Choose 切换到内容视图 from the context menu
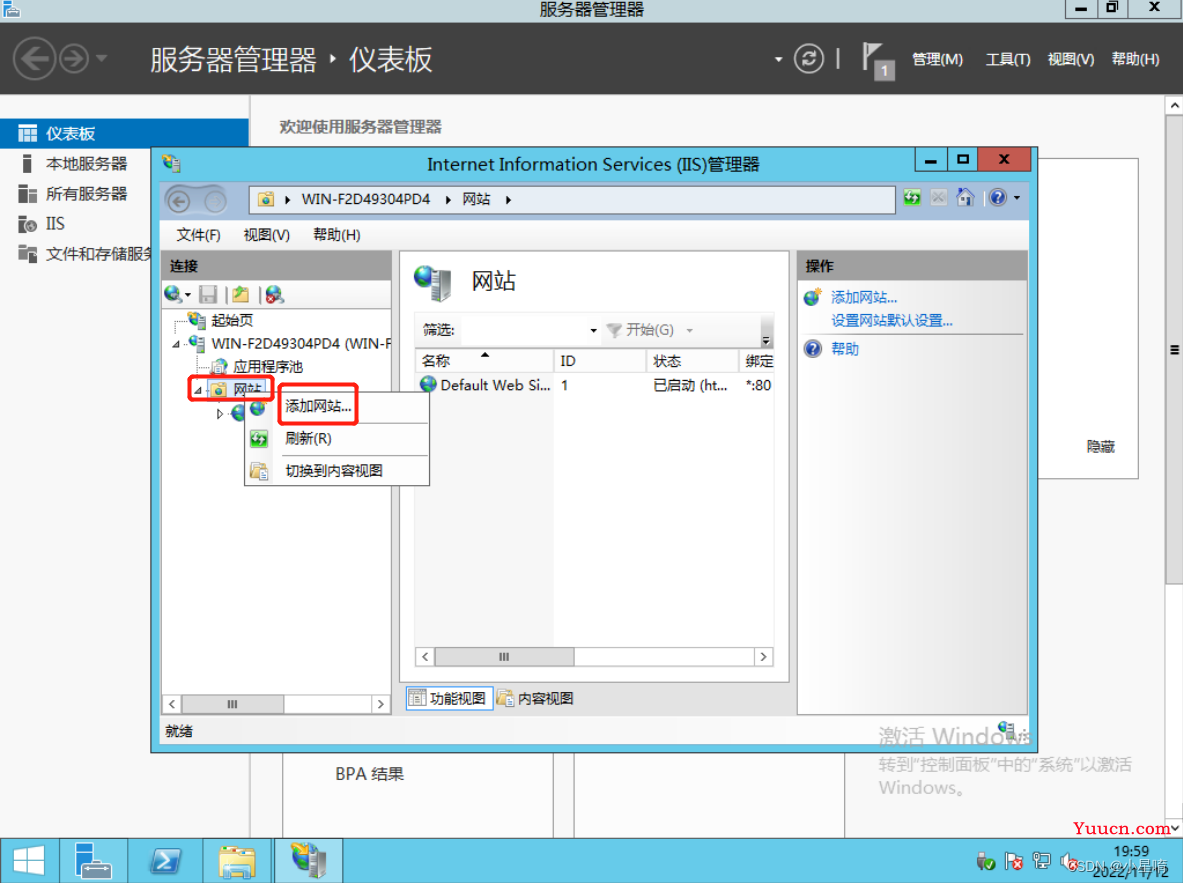 (x=333, y=471)
